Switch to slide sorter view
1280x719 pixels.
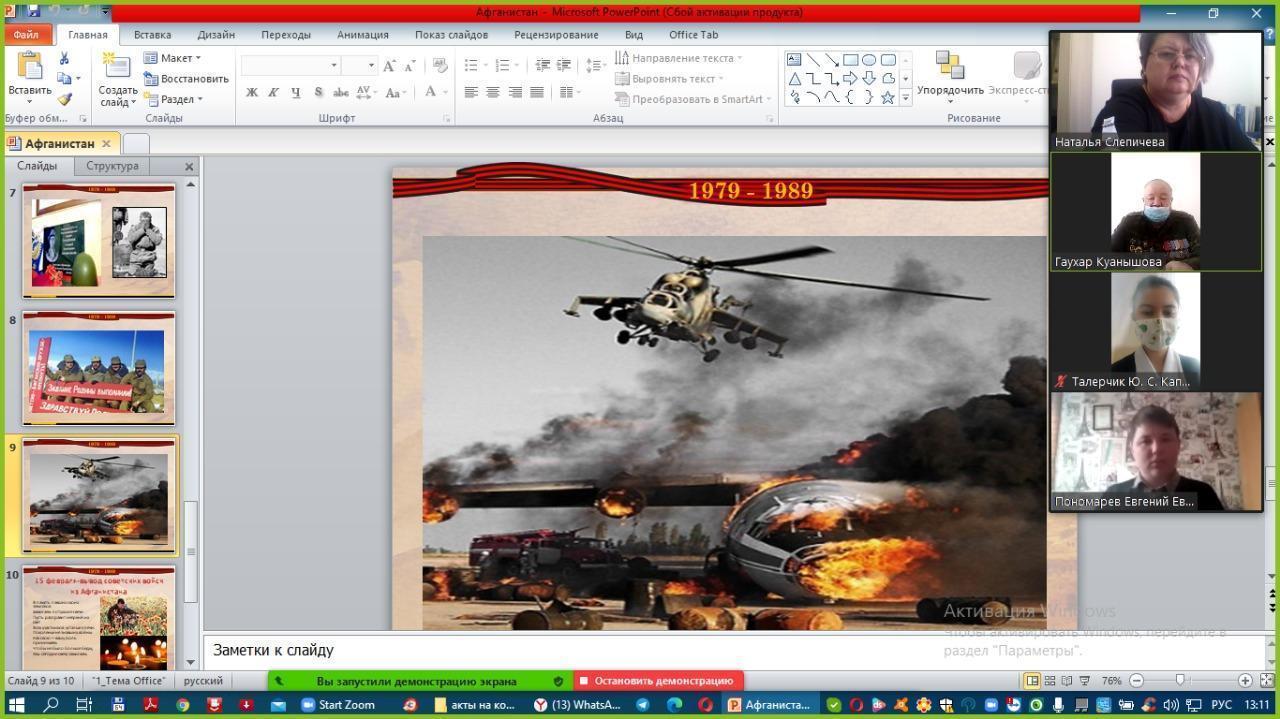point(1050,681)
